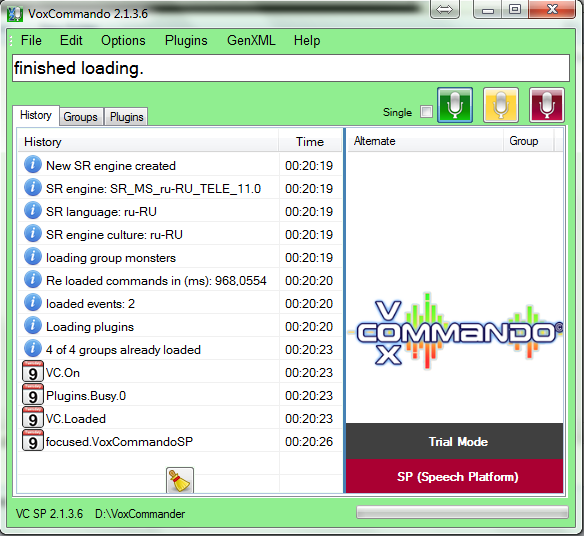Click the Group column header
Screen dimensions: 584x536
pyautogui.click(x=529, y=141)
